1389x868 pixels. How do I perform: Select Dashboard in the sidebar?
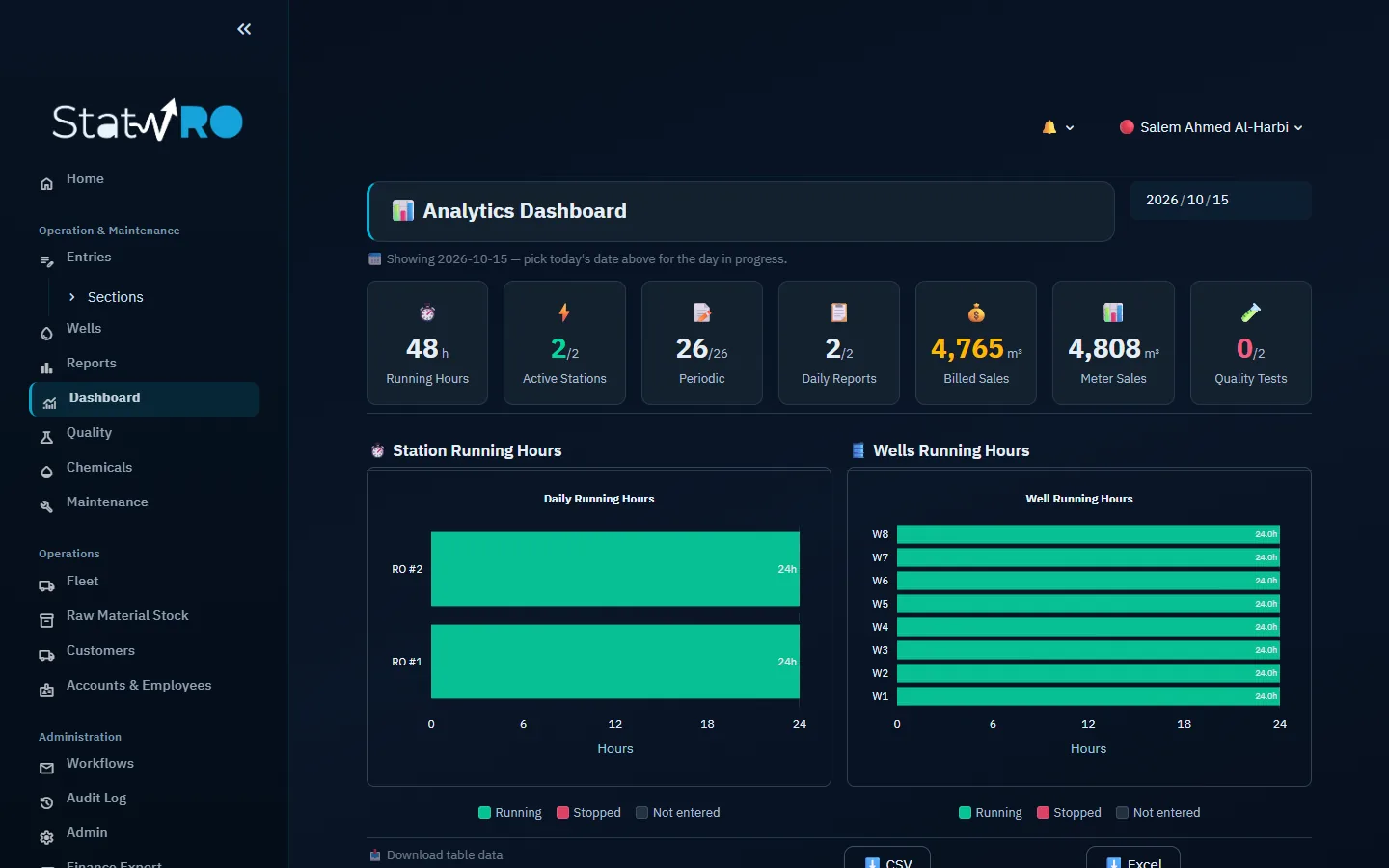(x=145, y=398)
